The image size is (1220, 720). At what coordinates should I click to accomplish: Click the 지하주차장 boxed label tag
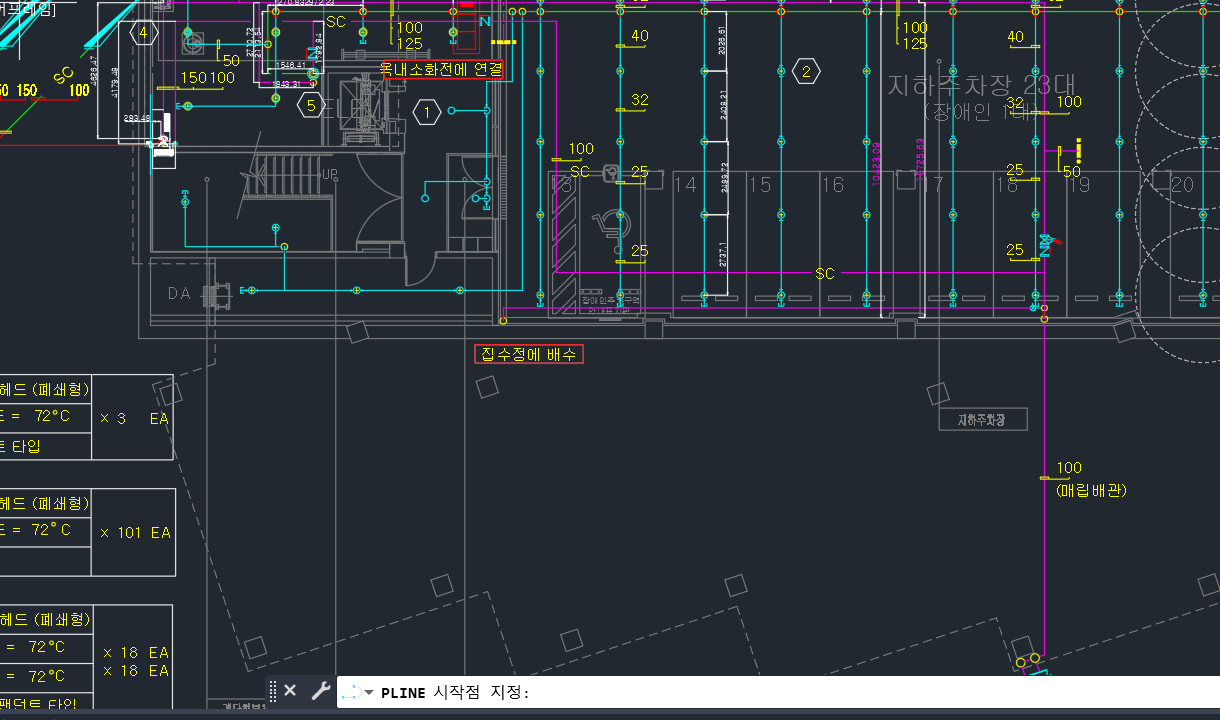[x=983, y=420]
